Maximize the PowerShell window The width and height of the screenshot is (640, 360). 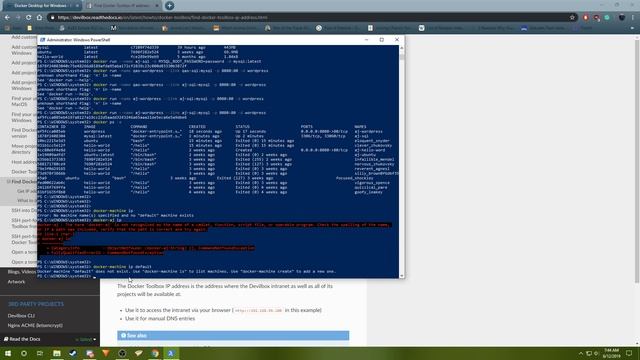coord(382,40)
